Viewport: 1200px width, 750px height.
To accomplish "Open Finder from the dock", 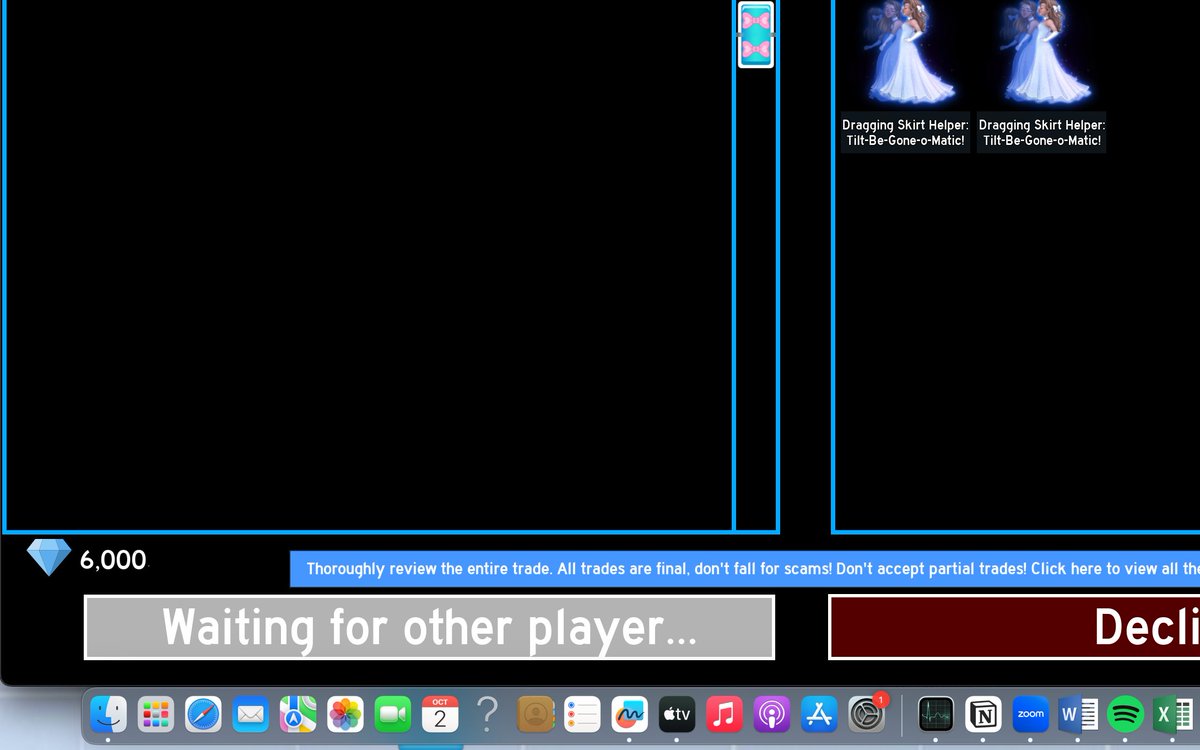I will click(x=108, y=714).
